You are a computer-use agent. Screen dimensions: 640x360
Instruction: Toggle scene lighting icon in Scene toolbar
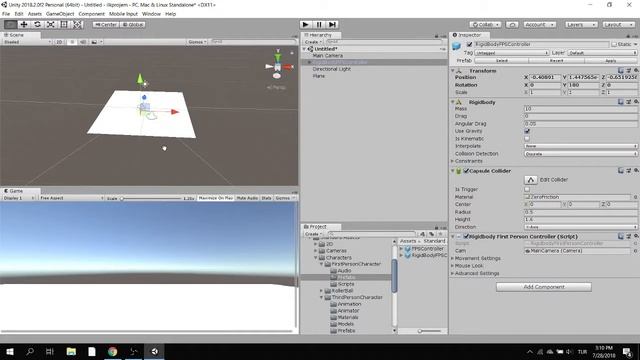72,42
